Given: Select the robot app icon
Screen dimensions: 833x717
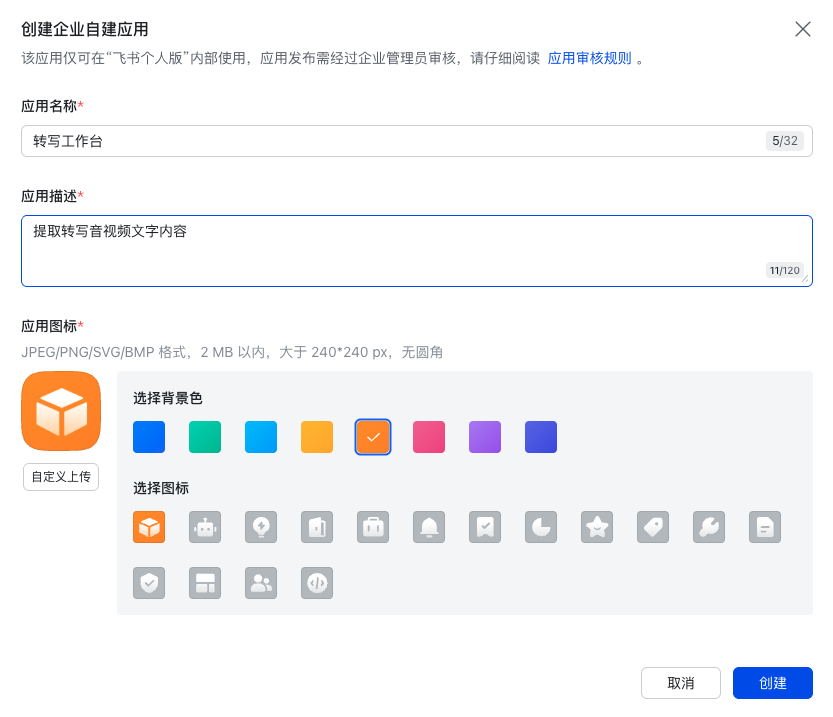Looking at the screenshot, I should point(205,527).
